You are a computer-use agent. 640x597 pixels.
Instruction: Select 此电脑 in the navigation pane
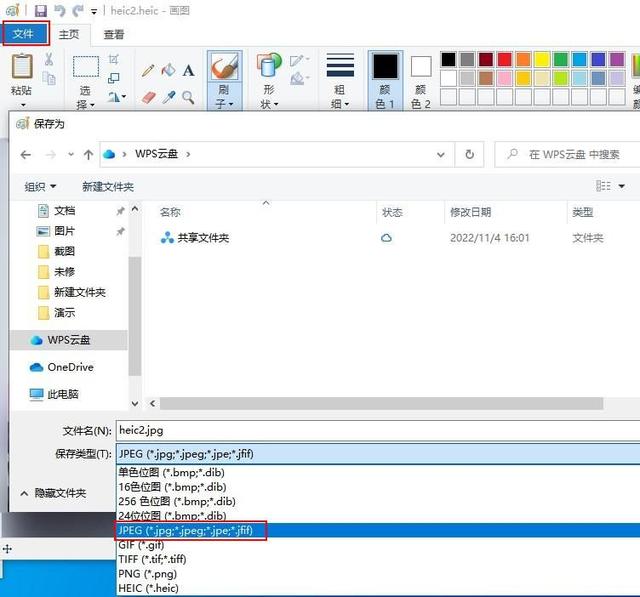62,394
